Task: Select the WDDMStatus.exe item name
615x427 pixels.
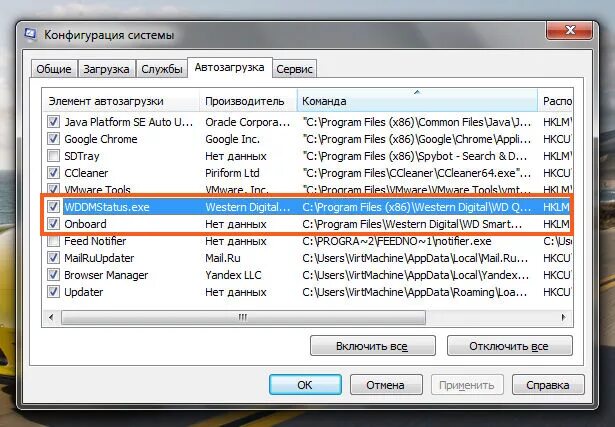Action: (x=107, y=207)
